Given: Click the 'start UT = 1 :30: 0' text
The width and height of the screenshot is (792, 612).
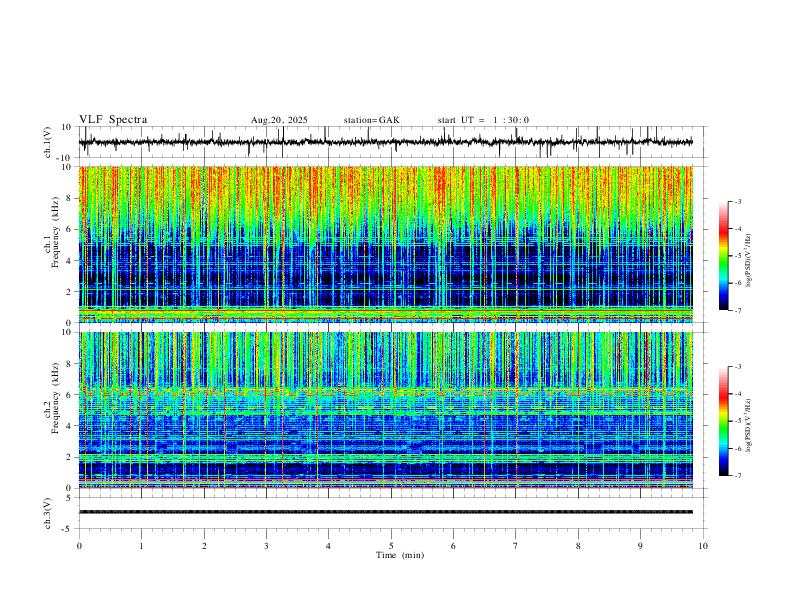Looking at the screenshot, I should 483,120.
